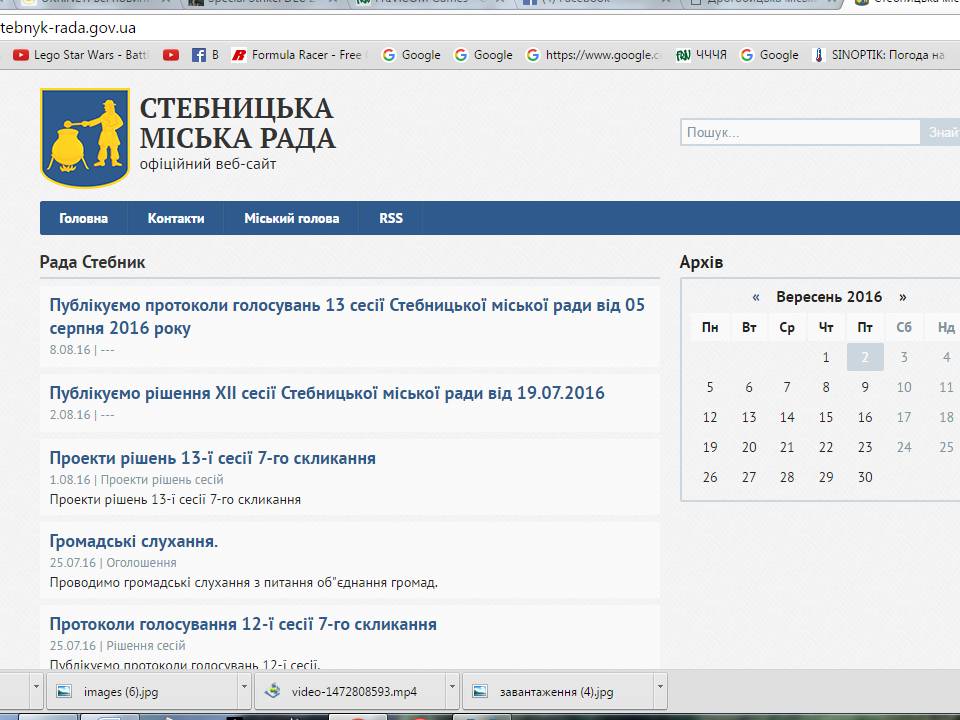Screen dimensions: 960x720
Task: Open the Lego Star Wars YouTube bookmark
Action: [81, 55]
